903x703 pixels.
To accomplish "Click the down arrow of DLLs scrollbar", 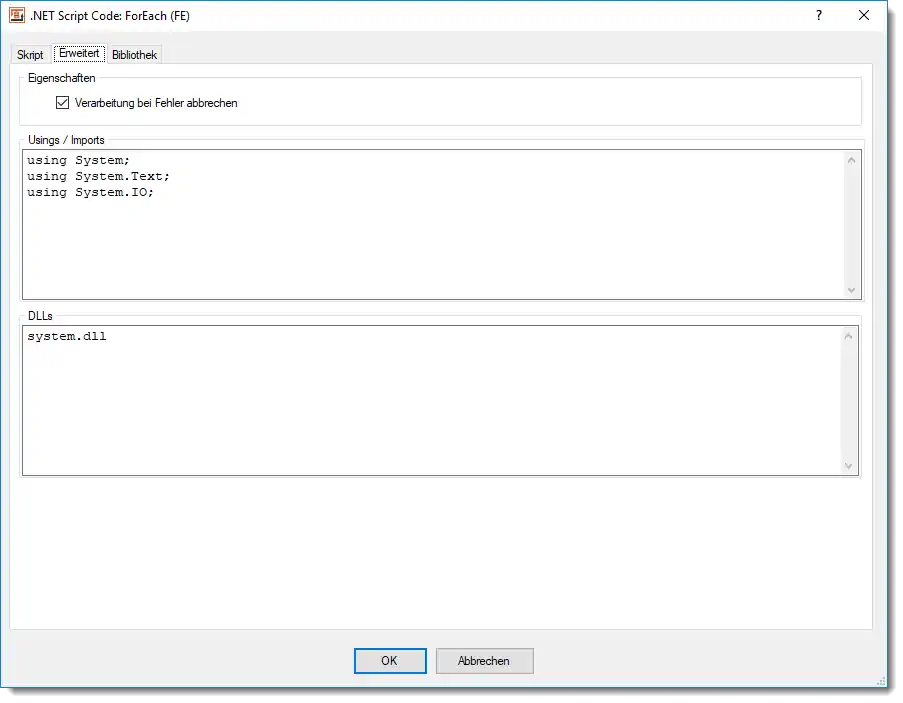I will coord(849,466).
